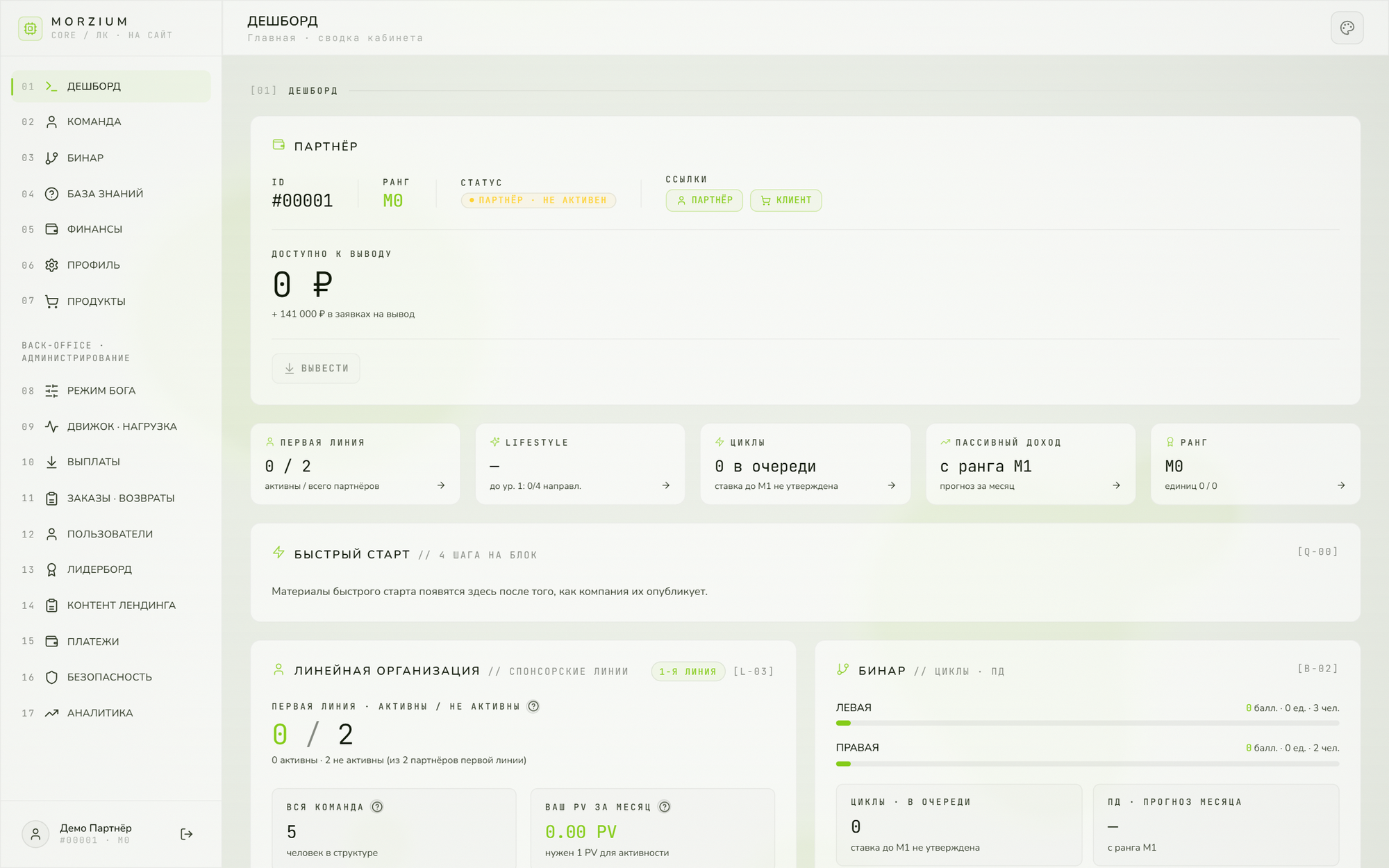Open help icon next to ВАШ PV ЗА МЕСЯЦ
The width and height of the screenshot is (1389, 868).
[x=665, y=807]
